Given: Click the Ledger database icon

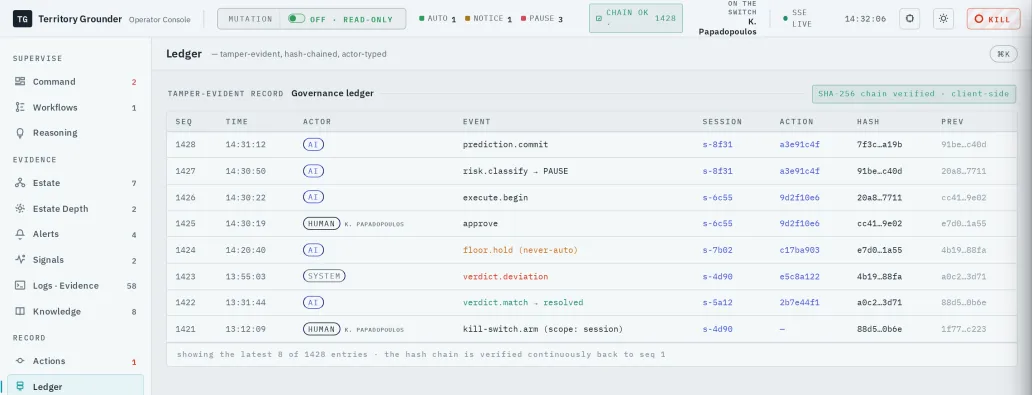Looking at the screenshot, I should 20,386.
